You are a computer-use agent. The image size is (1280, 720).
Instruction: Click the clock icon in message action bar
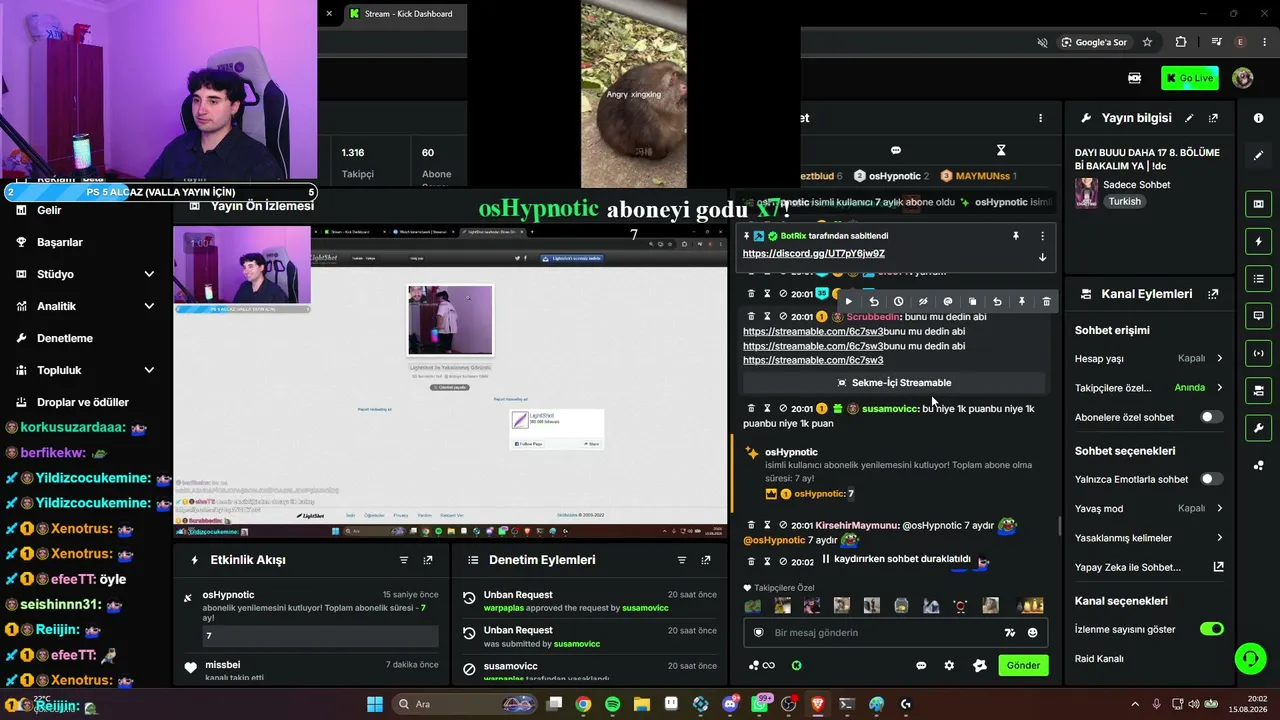898,302
